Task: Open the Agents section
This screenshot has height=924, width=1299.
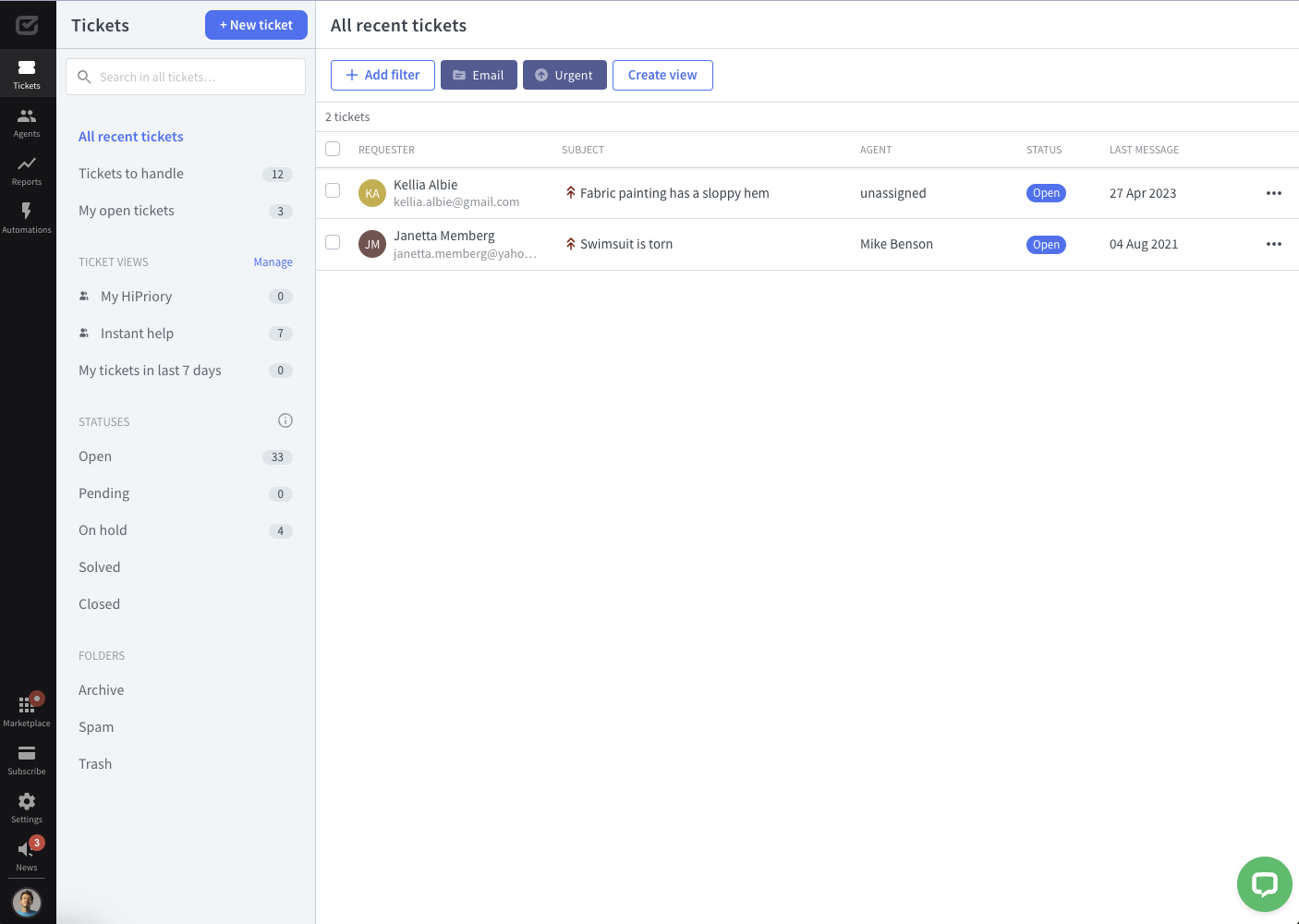Action: (x=27, y=122)
